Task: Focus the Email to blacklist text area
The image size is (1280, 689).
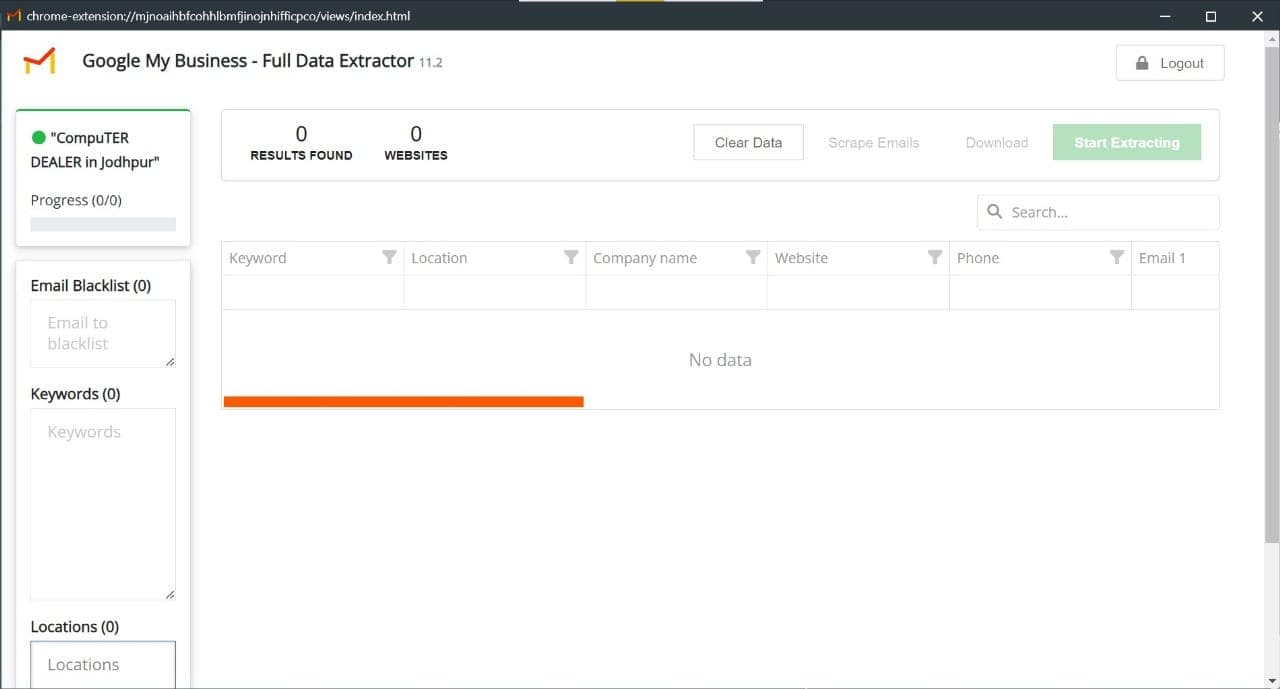Action: tap(103, 333)
